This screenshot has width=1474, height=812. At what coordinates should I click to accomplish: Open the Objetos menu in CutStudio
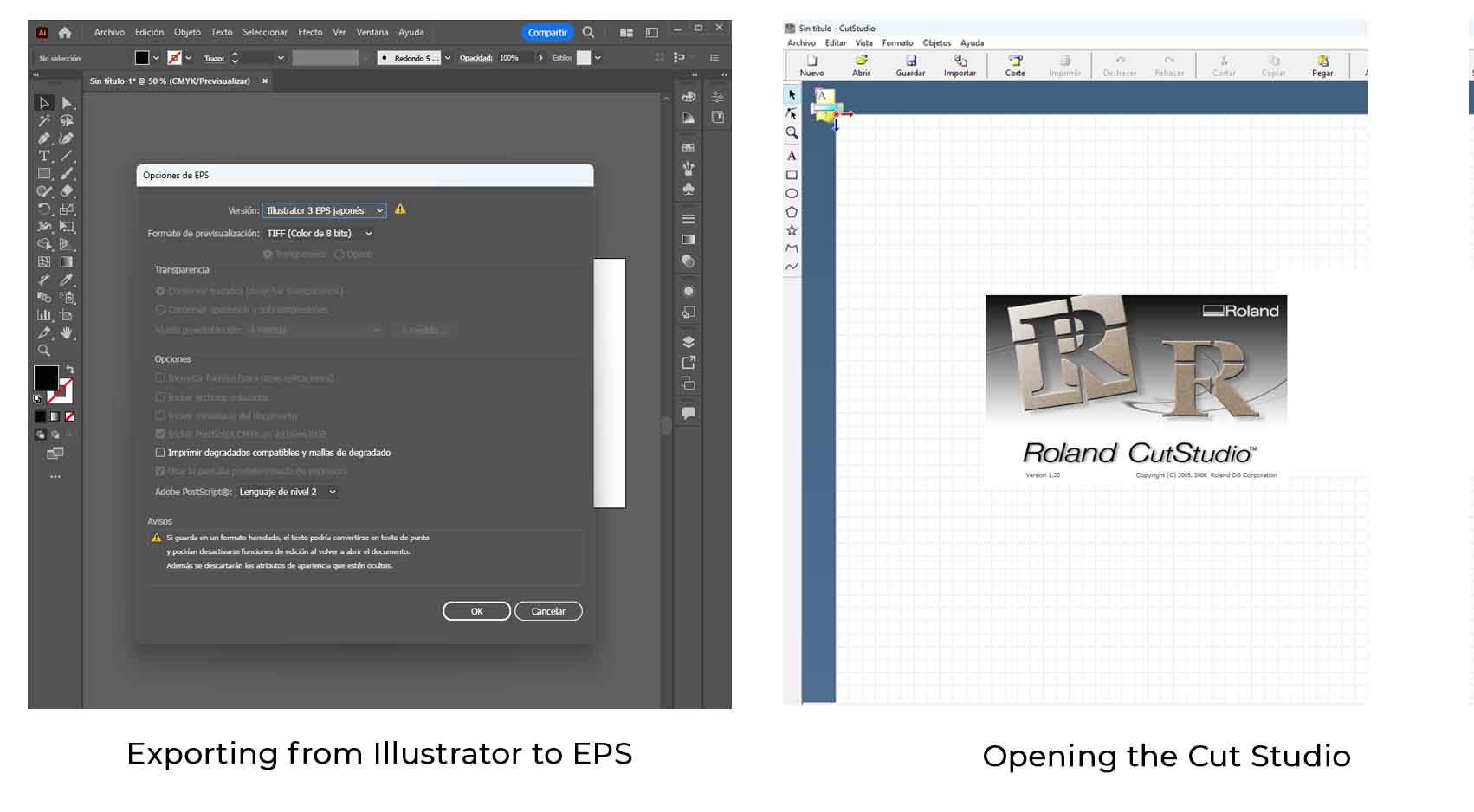(936, 43)
